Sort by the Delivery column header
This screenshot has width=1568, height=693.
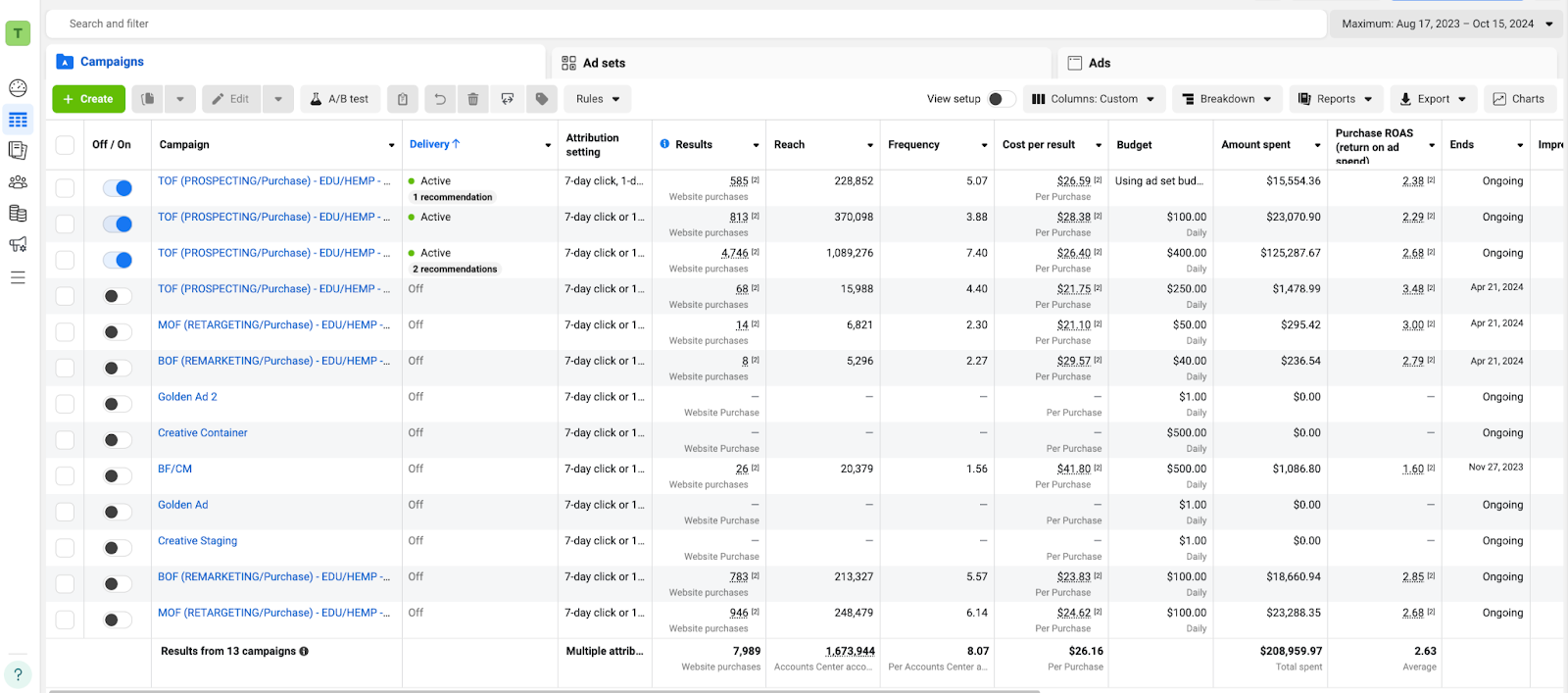[x=435, y=144]
